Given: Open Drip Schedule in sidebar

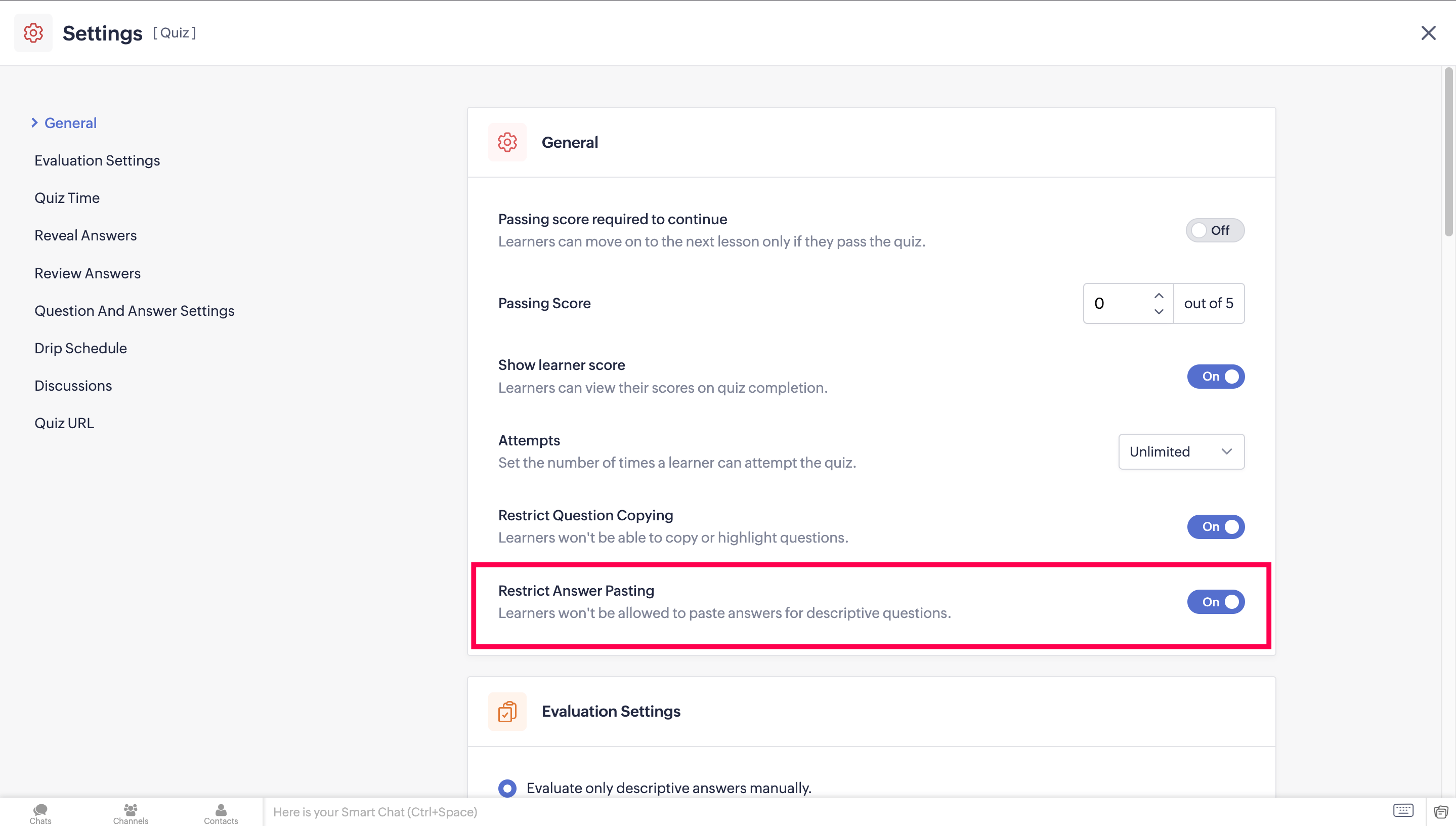Looking at the screenshot, I should [80, 348].
